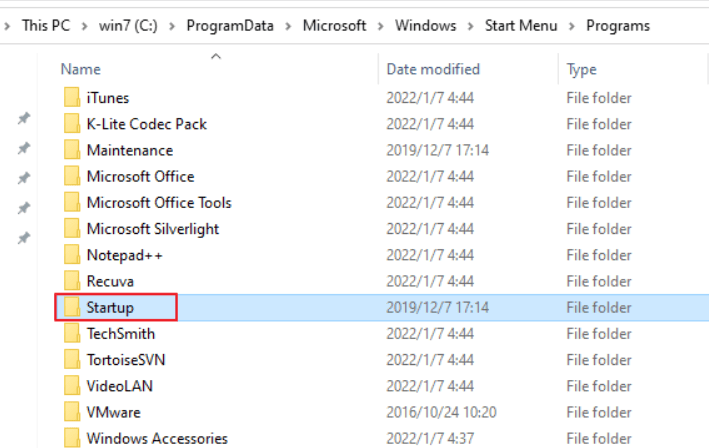This screenshot has width=709, height=448.
Task: Expand chevron after ProgramData breadcrumb
Action: pos(288,26)
